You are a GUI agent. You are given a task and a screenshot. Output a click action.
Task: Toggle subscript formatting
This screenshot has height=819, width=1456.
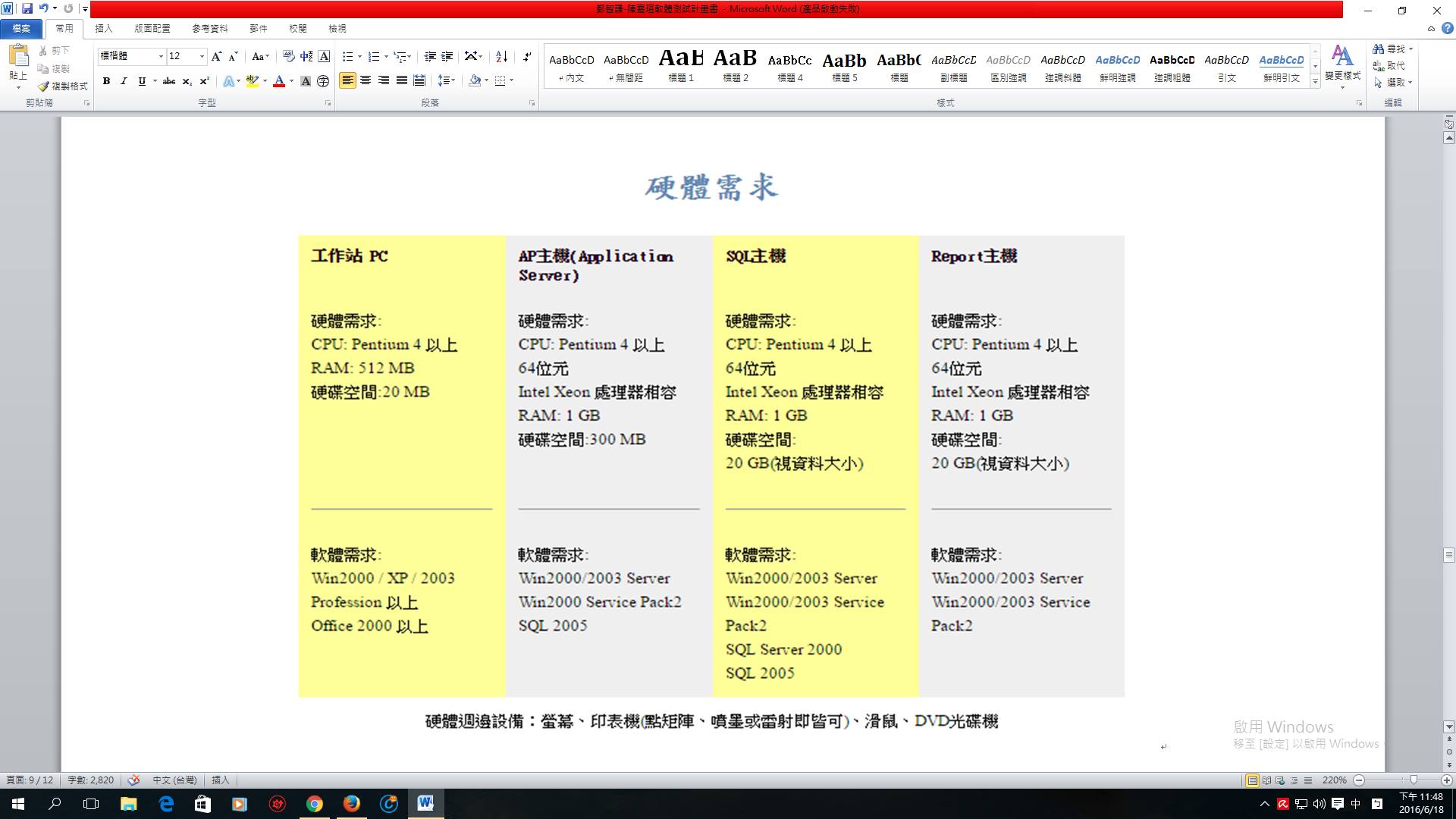[187, 81]
